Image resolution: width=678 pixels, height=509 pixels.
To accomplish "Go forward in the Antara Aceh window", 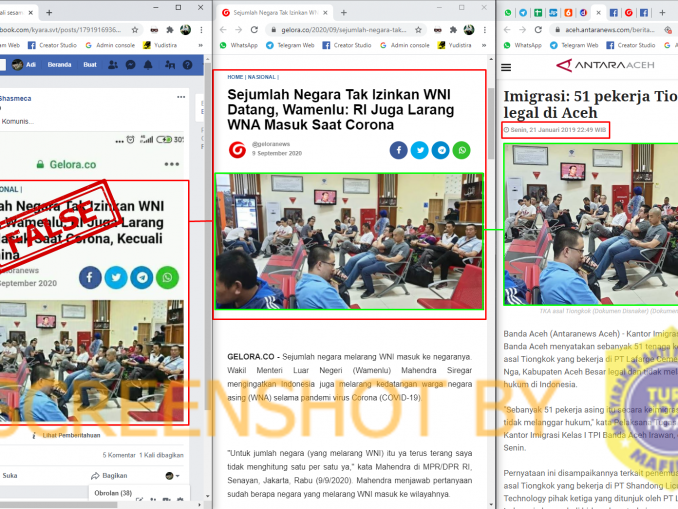I will coord(522,30).
